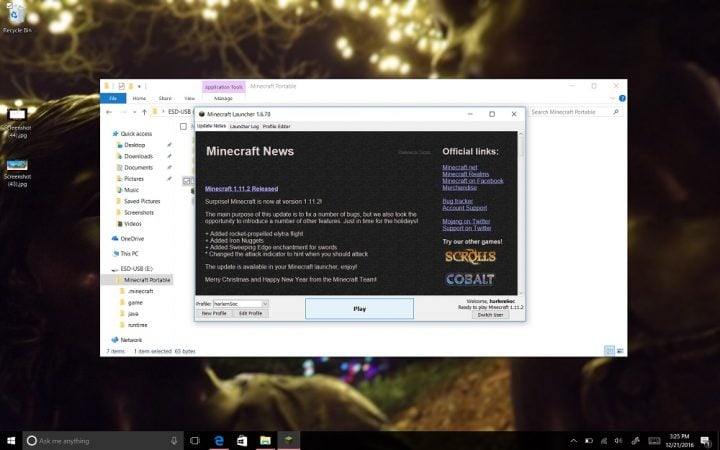
Task: Open the game folder in tree
Action: tap(135, 303)
